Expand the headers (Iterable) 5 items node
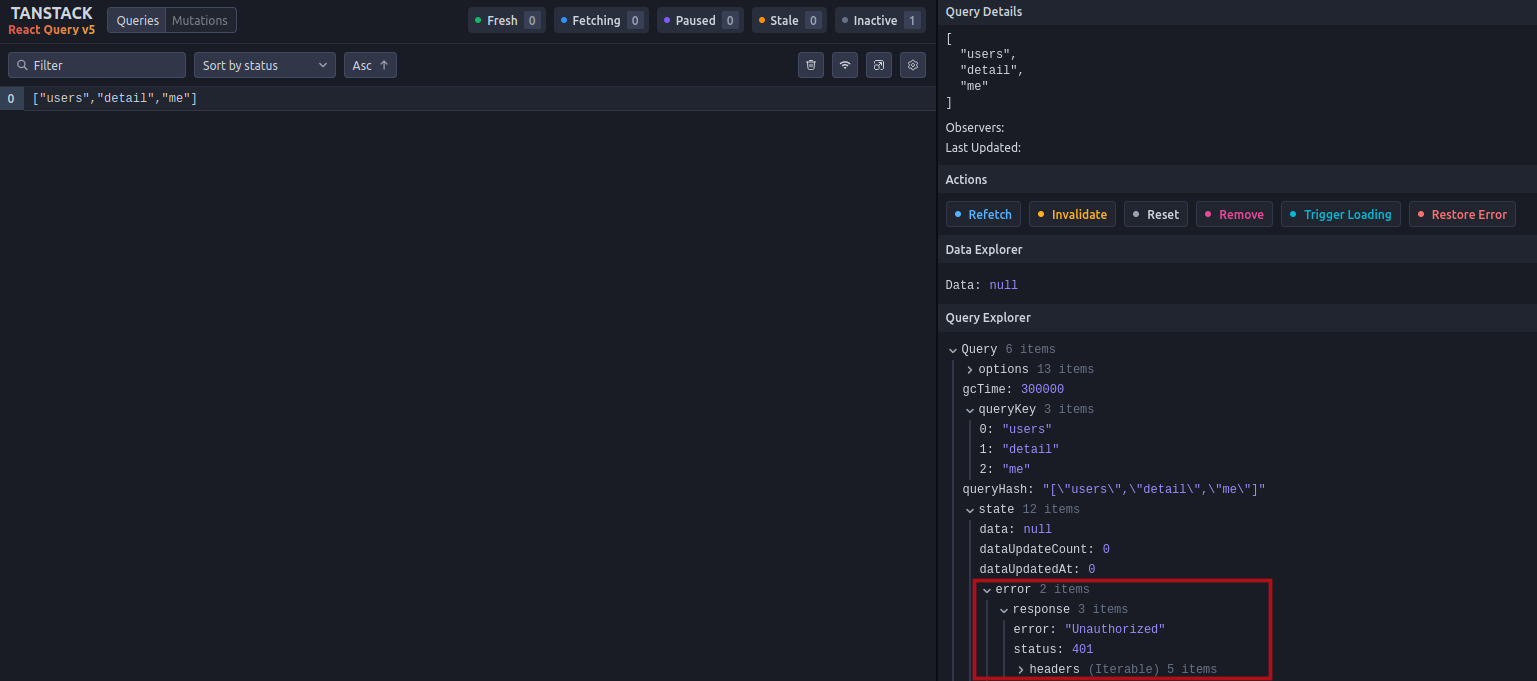1537x681 pixels. click(1116, 669)
